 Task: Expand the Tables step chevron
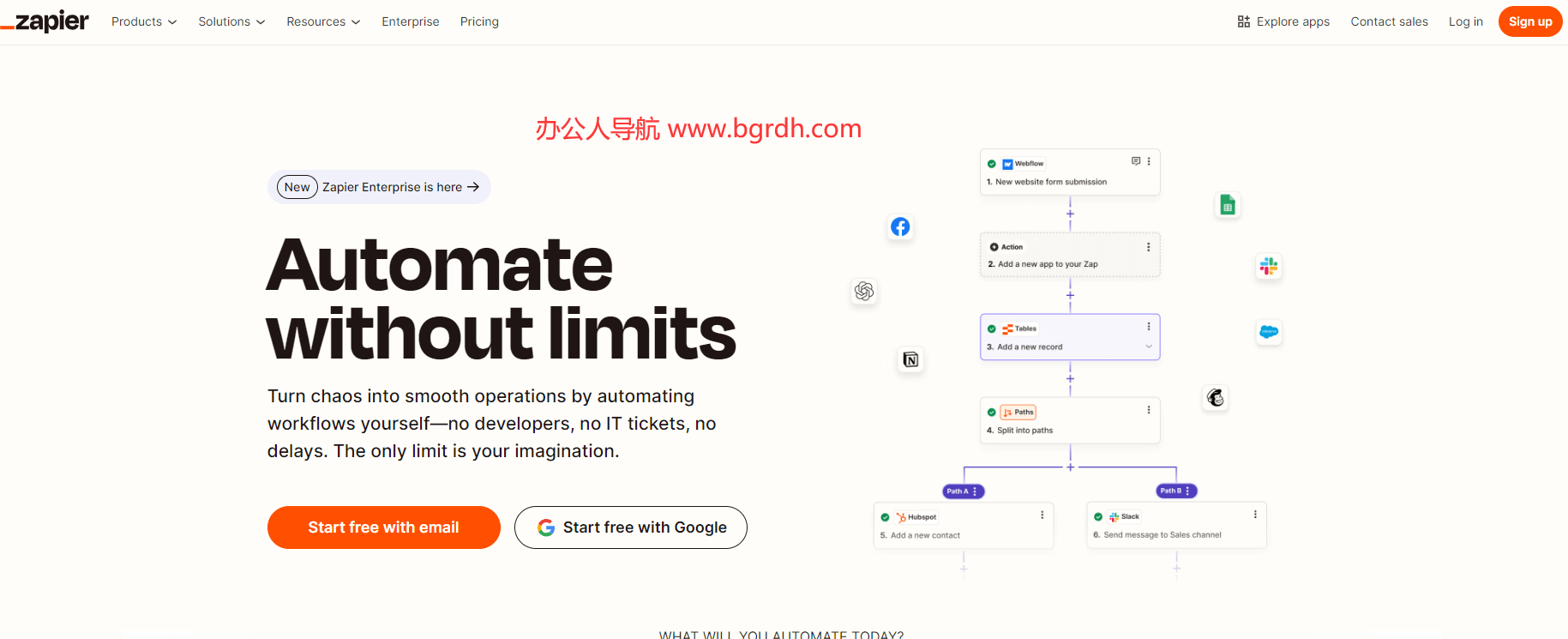[1149, 347]
